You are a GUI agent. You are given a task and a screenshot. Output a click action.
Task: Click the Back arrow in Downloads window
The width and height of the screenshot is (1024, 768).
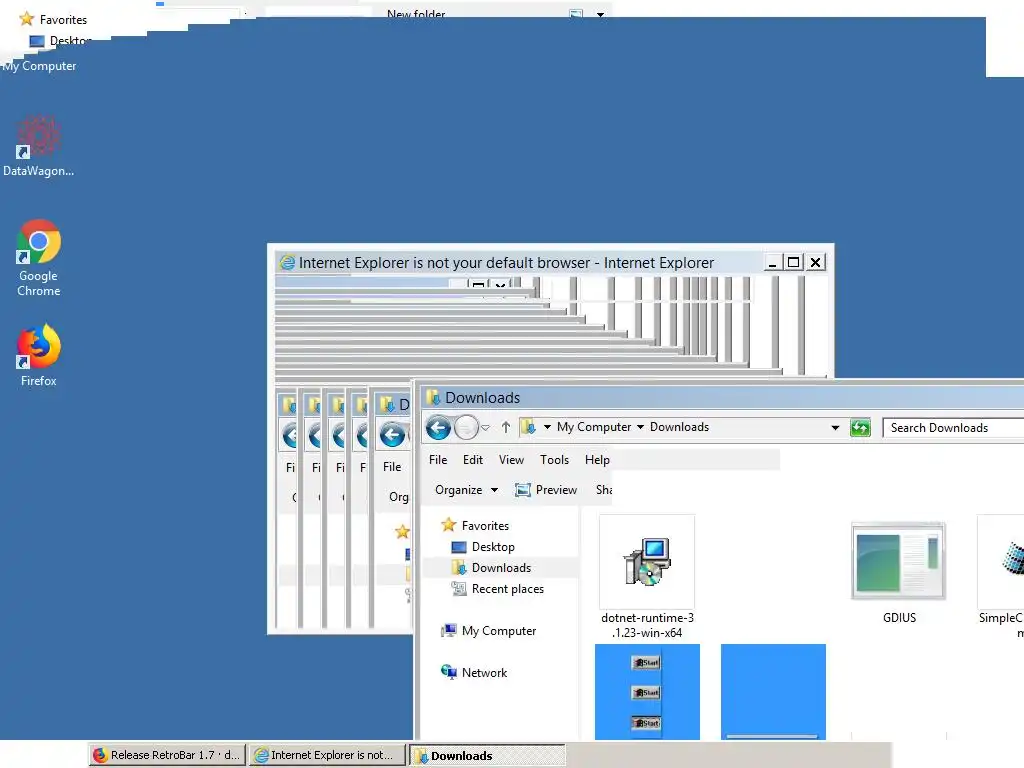click(x=438, y=428)
